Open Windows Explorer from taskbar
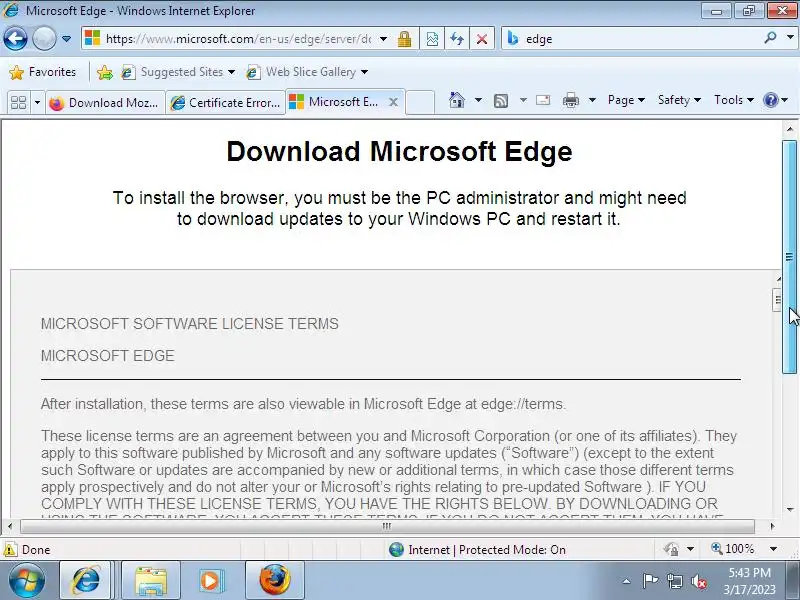Image resolution: width=800 pixels, height=600 pixels. tap(151, 580)
